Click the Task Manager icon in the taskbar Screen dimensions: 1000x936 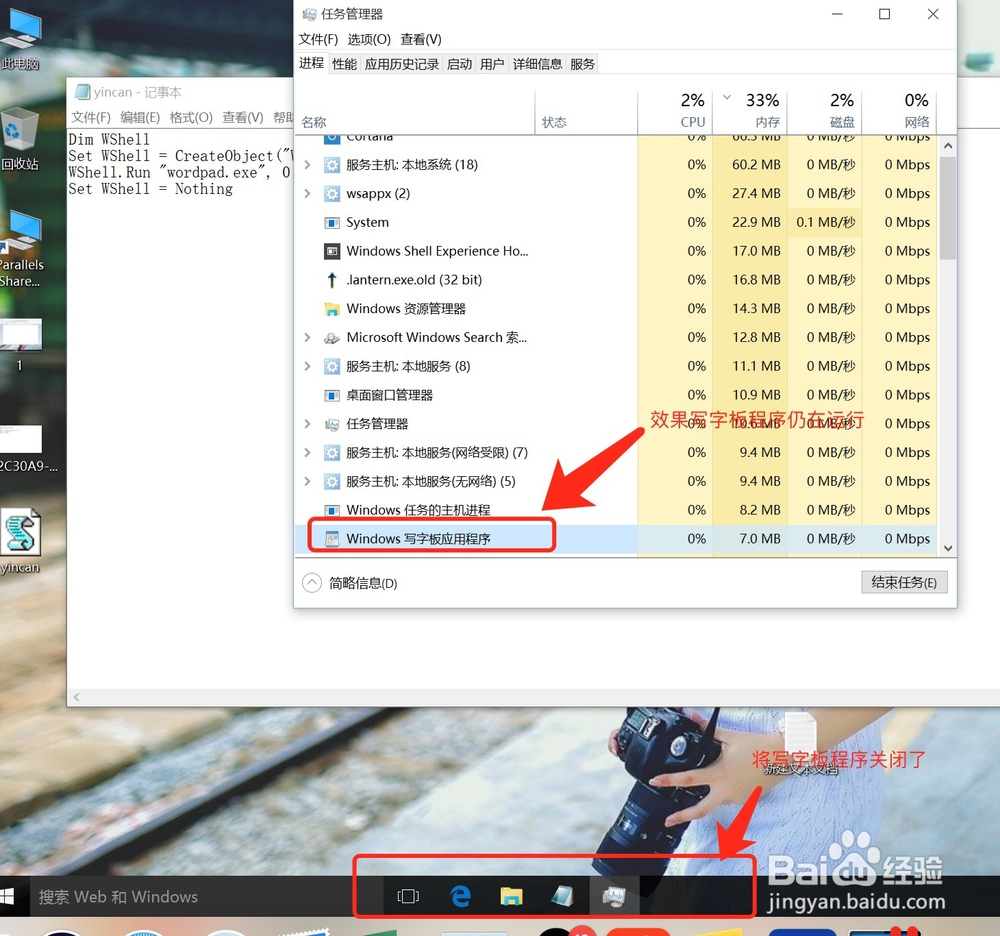coord(614,896)
